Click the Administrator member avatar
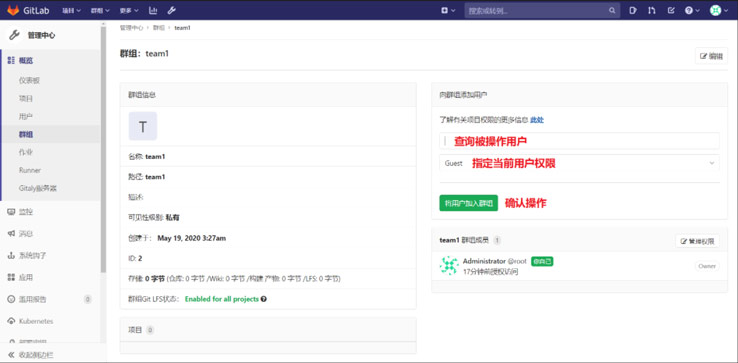 [x=449, y=266]
